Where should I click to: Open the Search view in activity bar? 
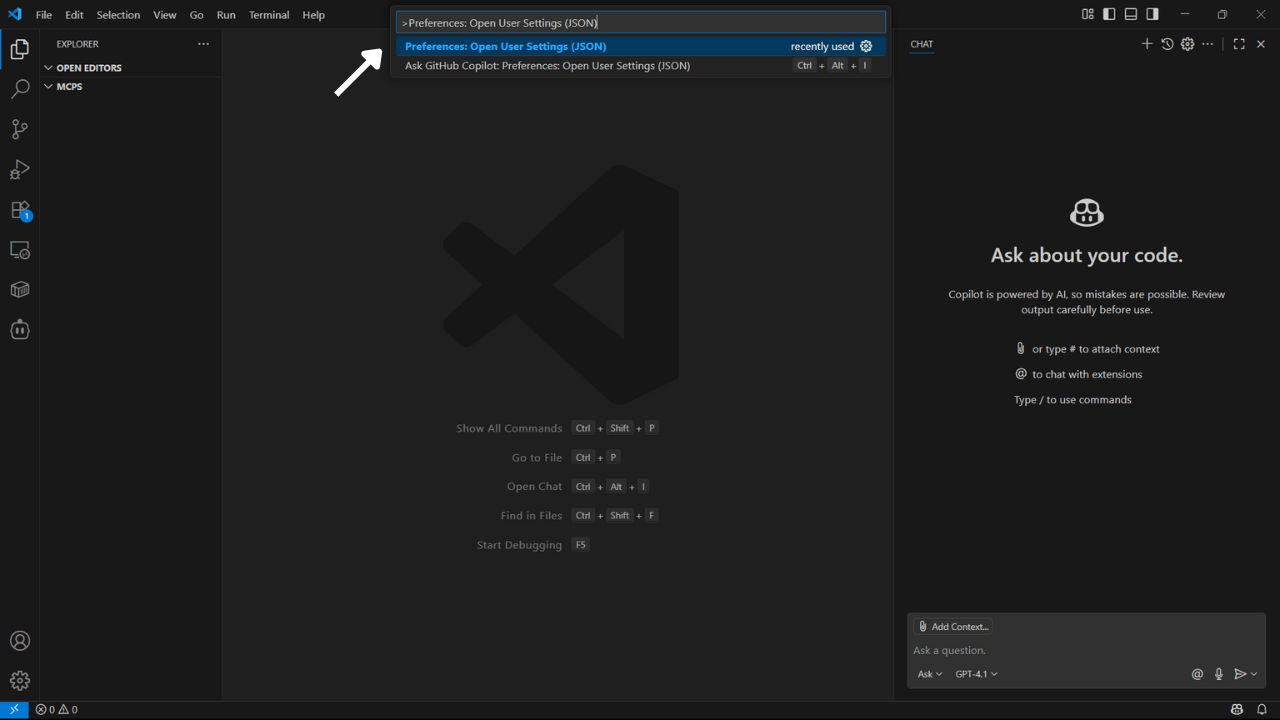pos(19,89)
